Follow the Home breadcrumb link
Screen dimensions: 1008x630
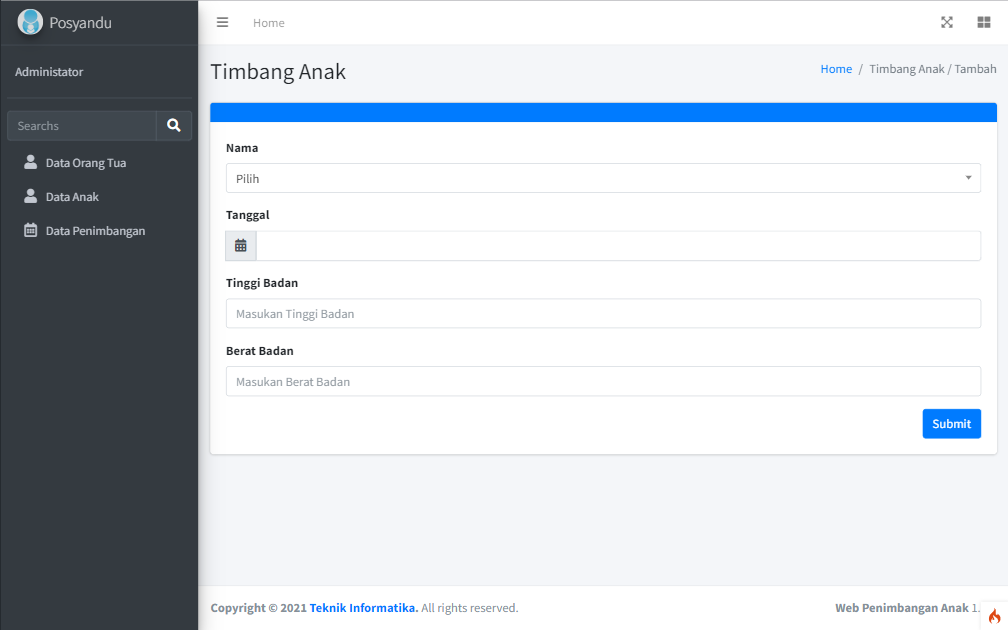(836, 69)
